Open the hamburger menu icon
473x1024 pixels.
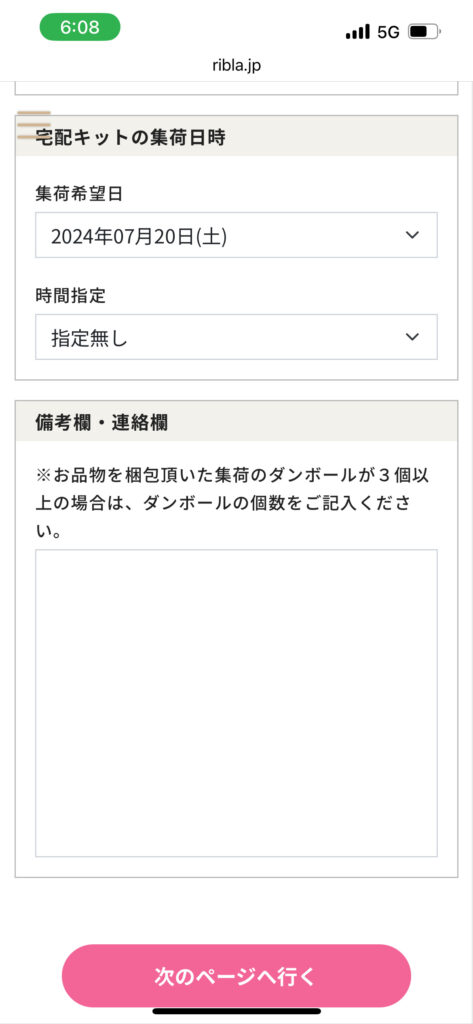tap(34, 125)
